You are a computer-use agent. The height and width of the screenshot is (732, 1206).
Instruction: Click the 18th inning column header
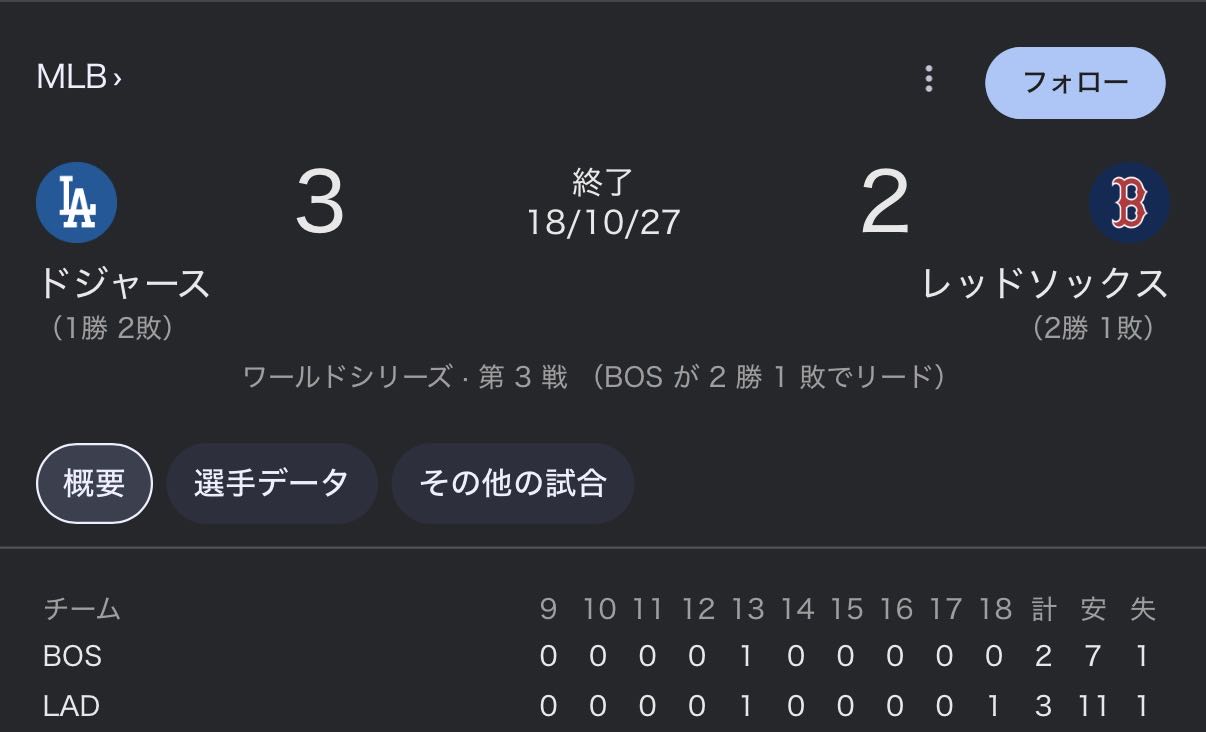point(994,609)
